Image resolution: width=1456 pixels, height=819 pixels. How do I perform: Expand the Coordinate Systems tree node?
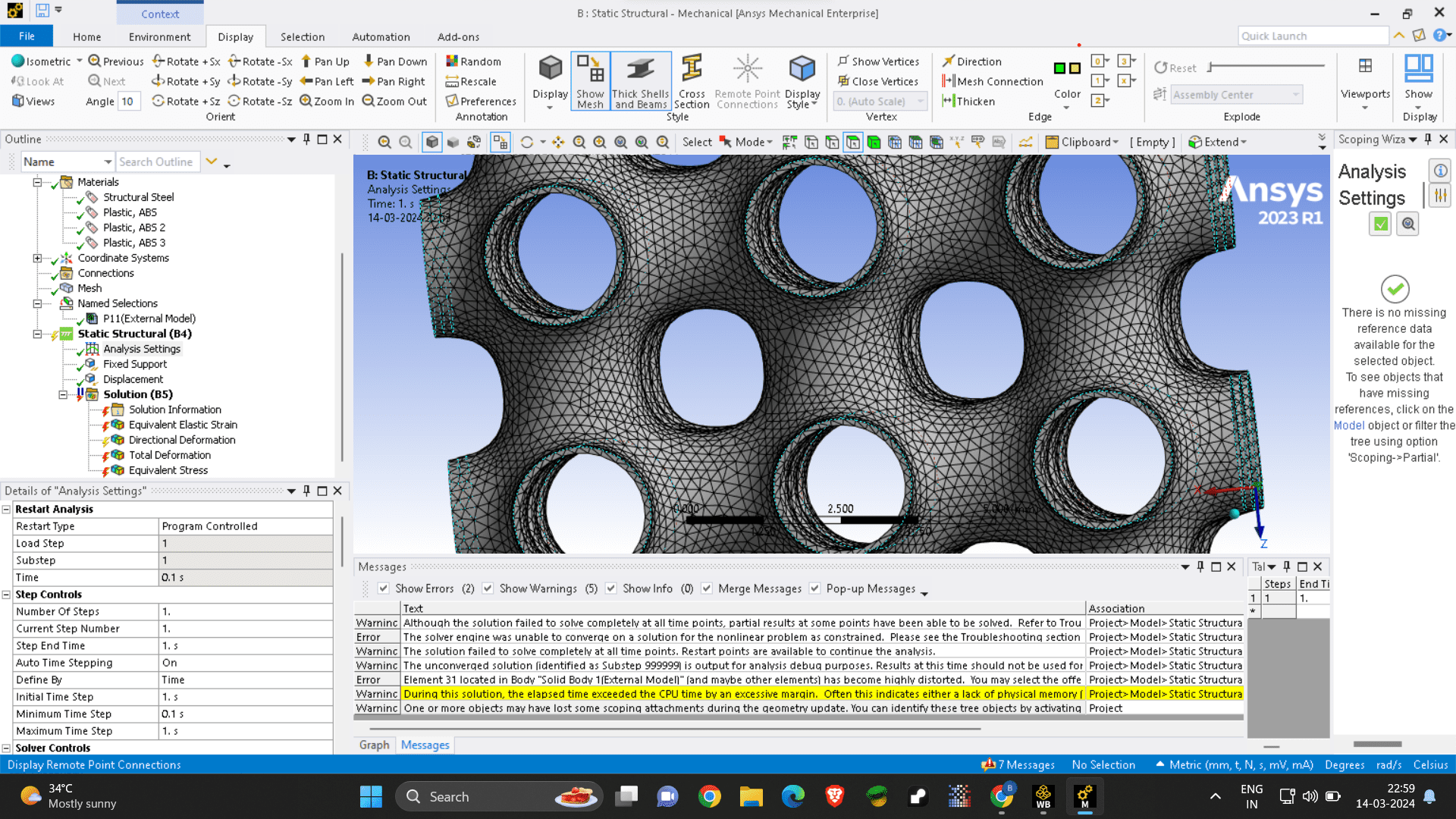pyautogui.click(x=37, y=258)
